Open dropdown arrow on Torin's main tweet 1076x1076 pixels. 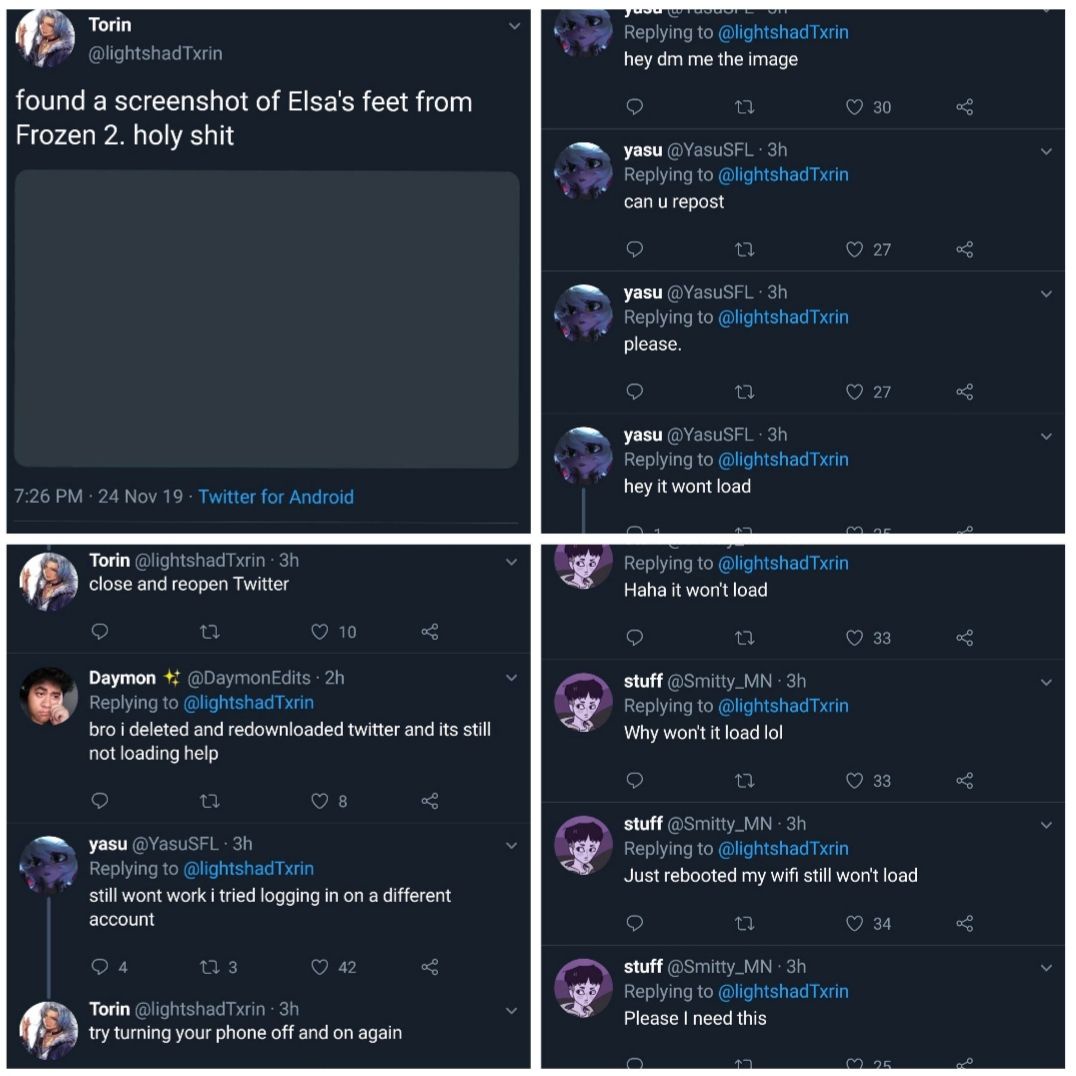(514, 26)
